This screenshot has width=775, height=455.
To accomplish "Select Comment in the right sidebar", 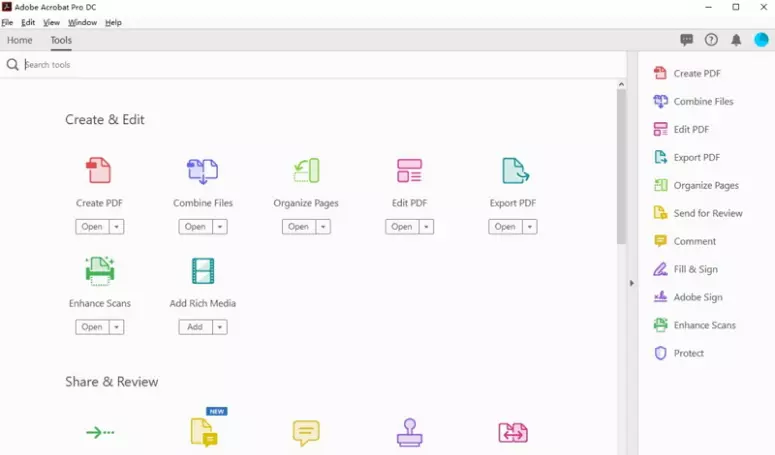I will pos(685,241).
